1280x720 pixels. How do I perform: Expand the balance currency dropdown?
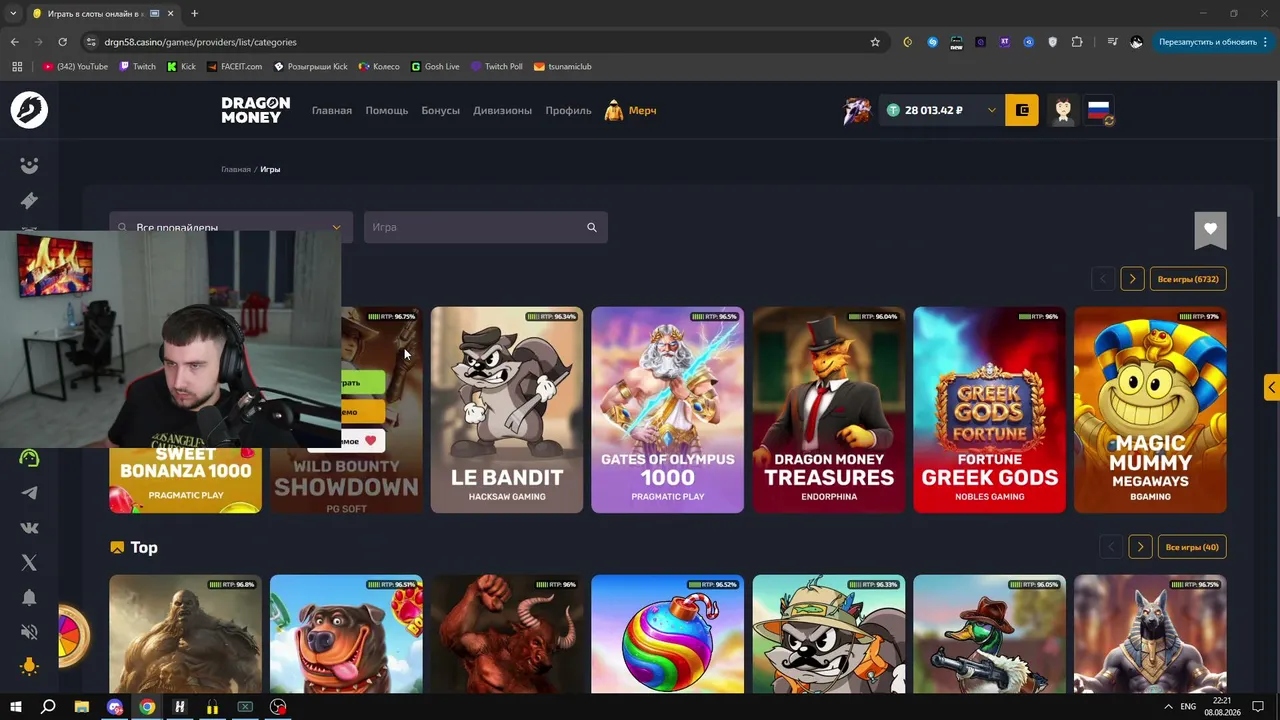pyautogui.click(x=991, y=110)
